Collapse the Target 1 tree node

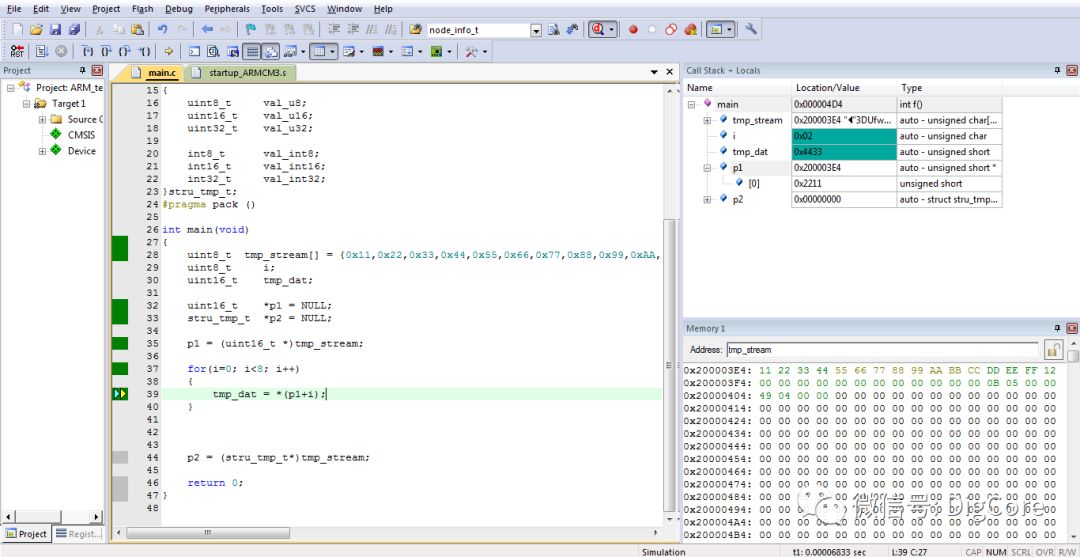(x=26, y=103)
